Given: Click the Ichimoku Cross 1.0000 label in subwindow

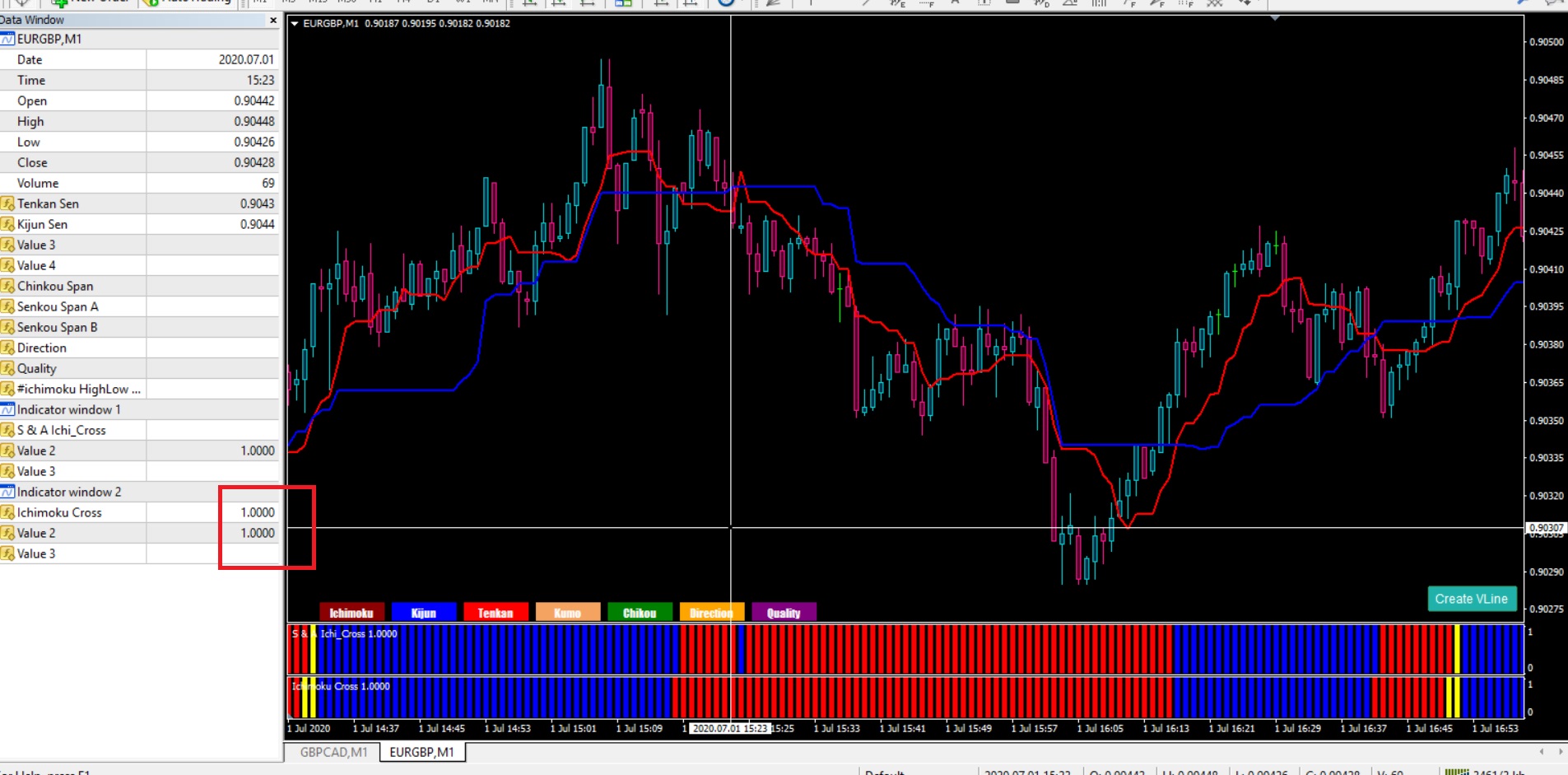Looking at the screenshot, I should coord(341,686).
